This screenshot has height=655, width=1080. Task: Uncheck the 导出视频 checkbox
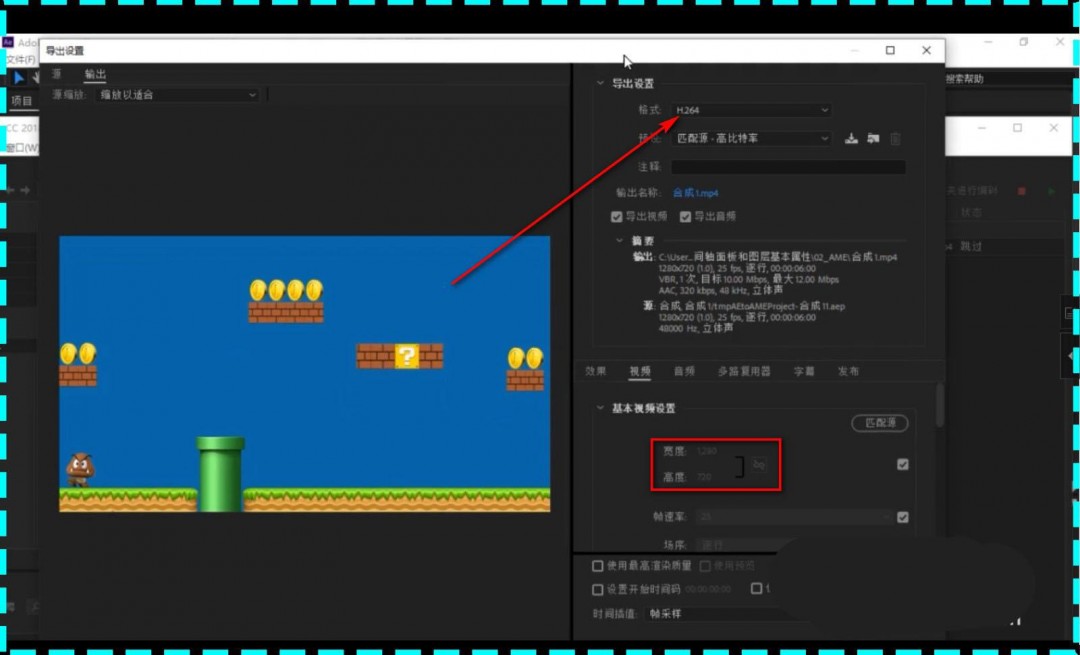point(617,216)
